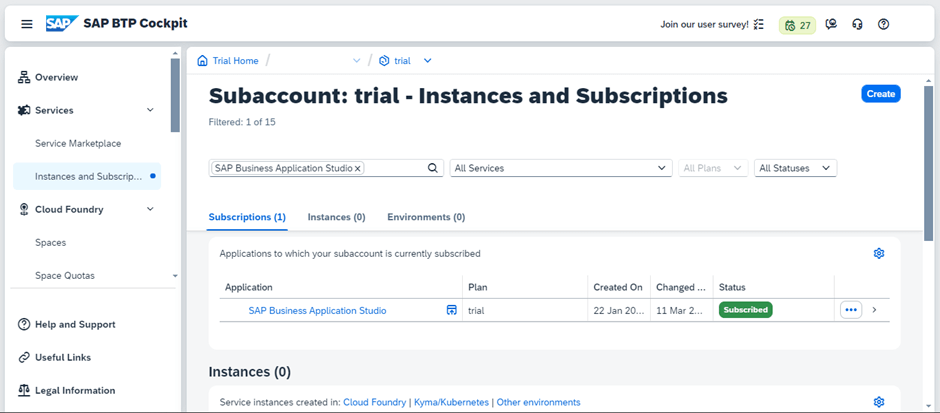Click the Kyma/Kubernetes link
The image size is (940, 413).
(x=451, y=402)
